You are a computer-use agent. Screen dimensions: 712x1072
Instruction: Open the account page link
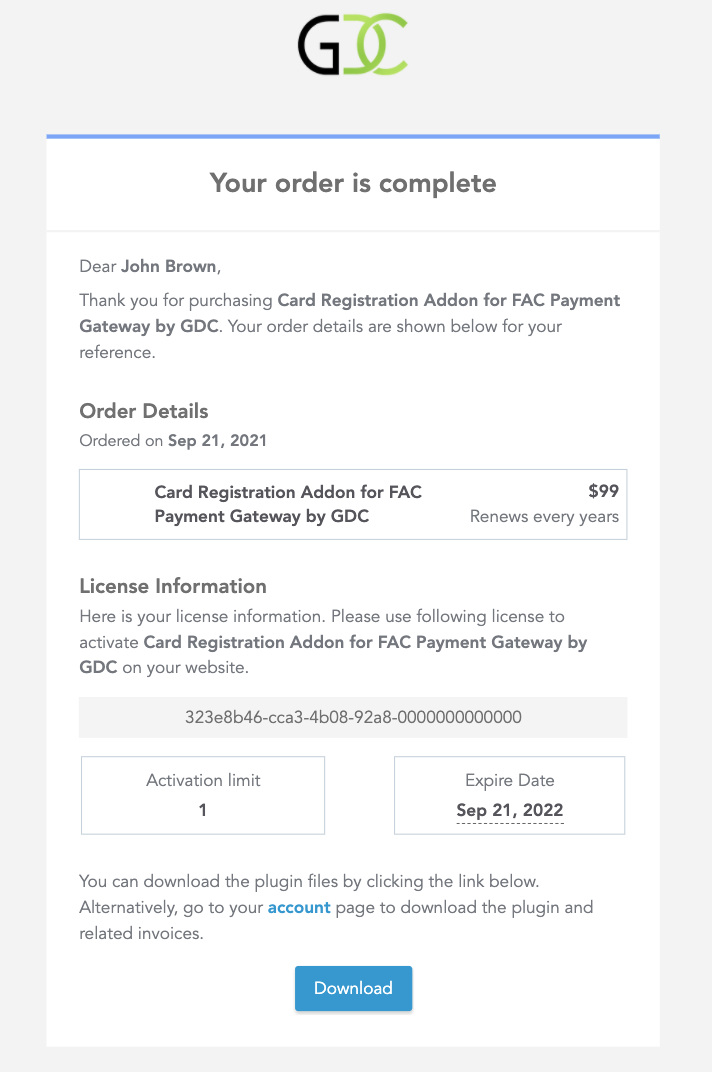[x=299, y=907]
